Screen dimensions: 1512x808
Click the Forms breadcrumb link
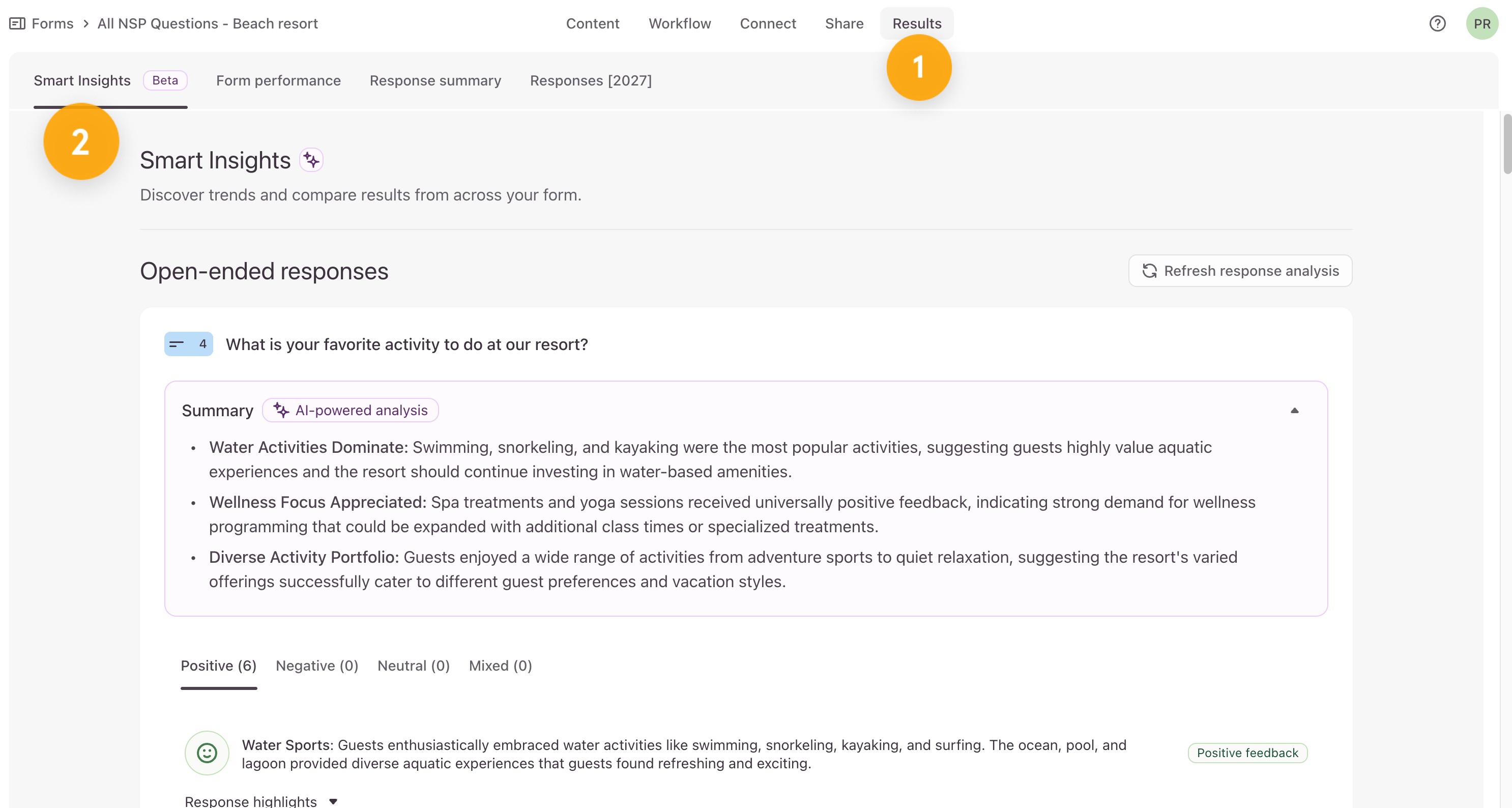pos(52,23)
